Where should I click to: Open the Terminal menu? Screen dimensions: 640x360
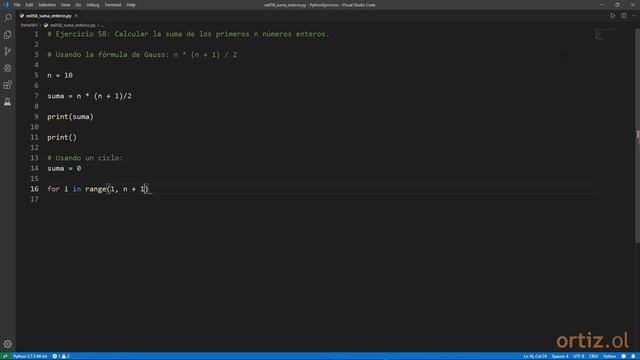pos(113,5)
